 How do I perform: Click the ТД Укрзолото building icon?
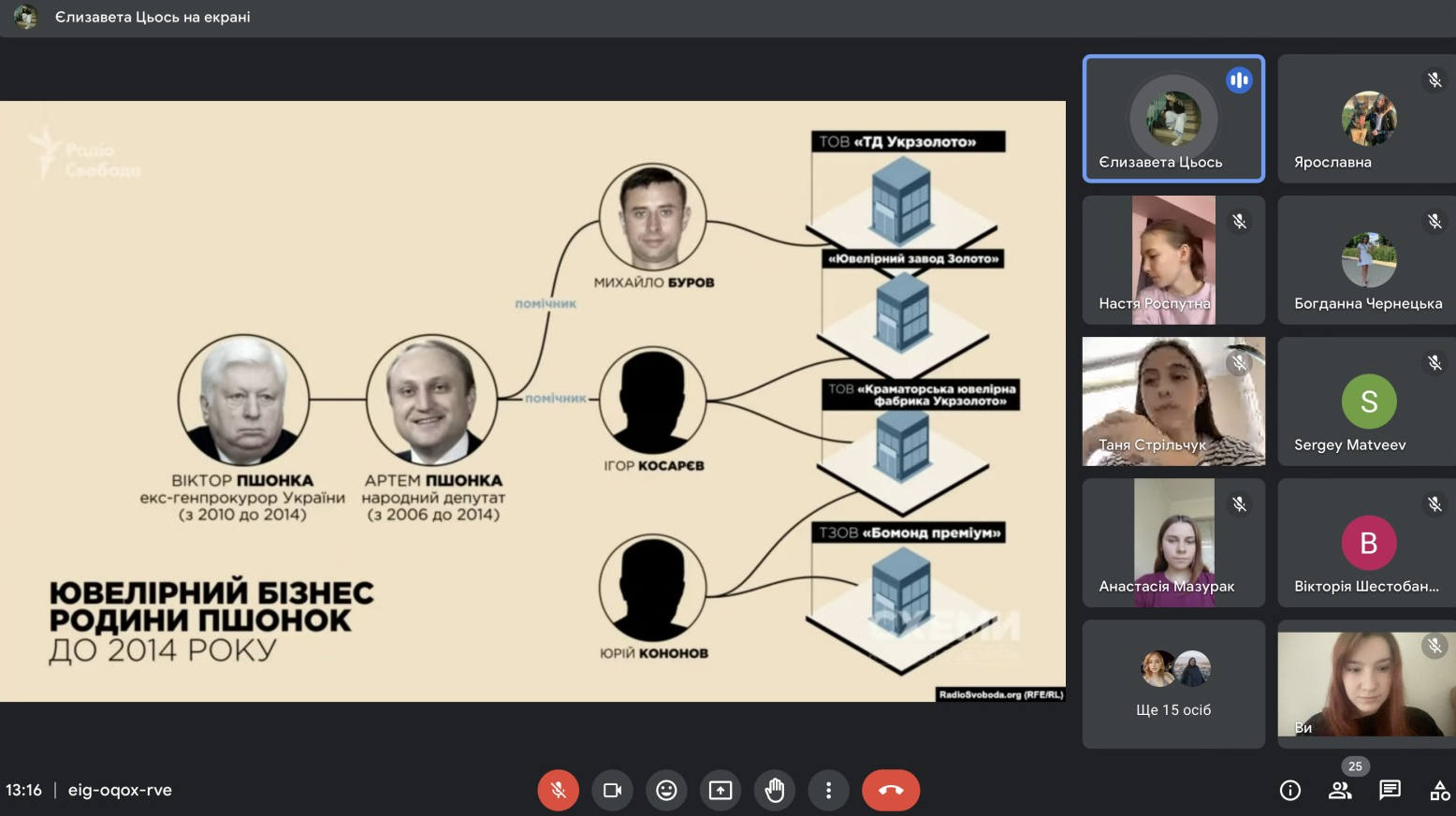point(901,202)
